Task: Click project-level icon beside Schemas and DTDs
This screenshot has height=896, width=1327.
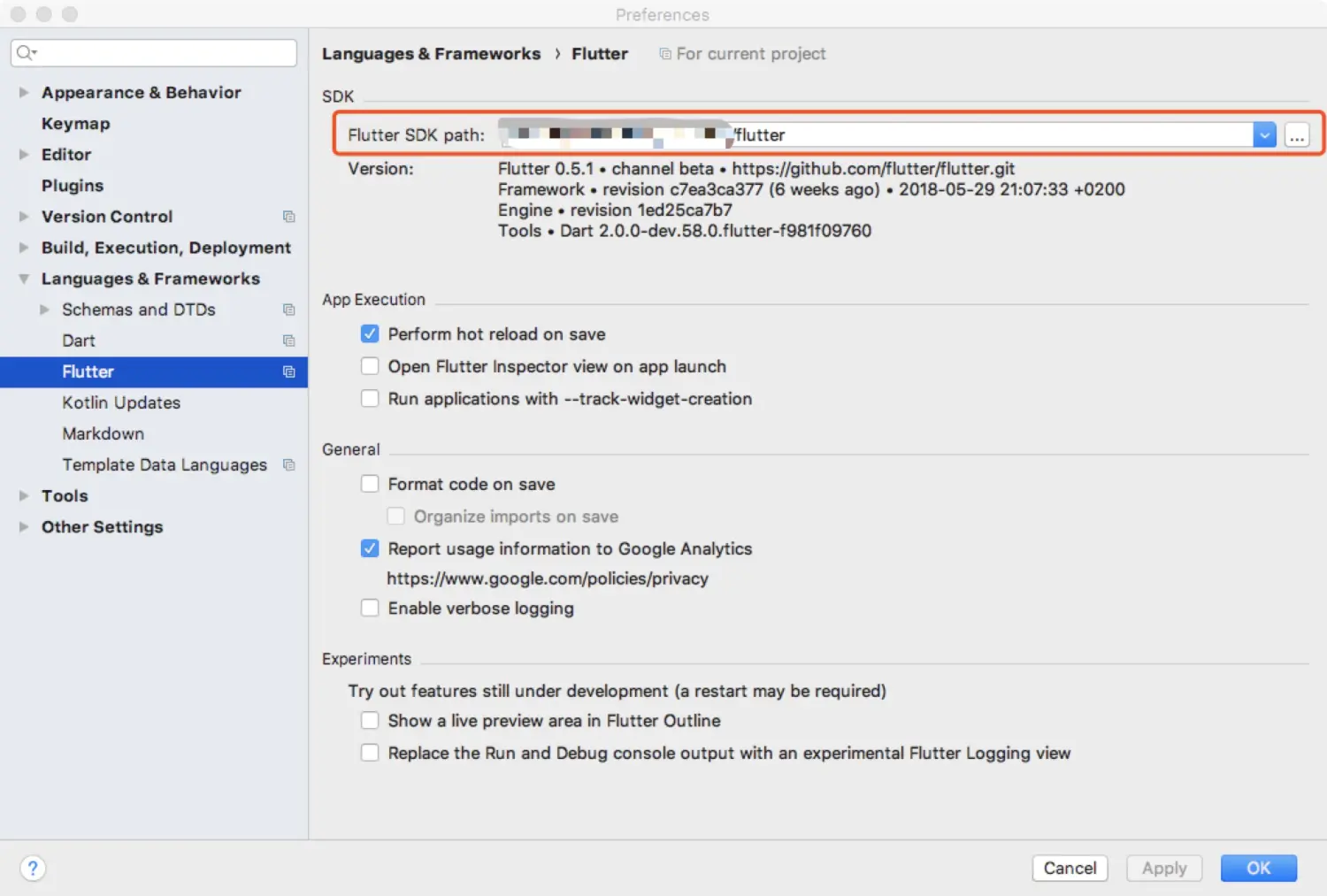Action: pyautogui.click(x=288, y=310)
